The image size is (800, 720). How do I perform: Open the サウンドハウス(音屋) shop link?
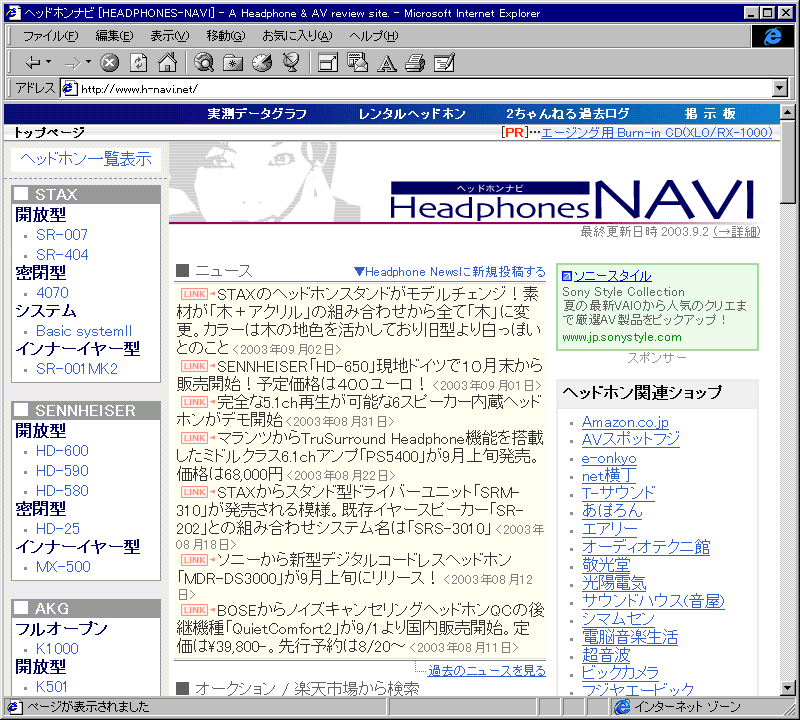653,601
